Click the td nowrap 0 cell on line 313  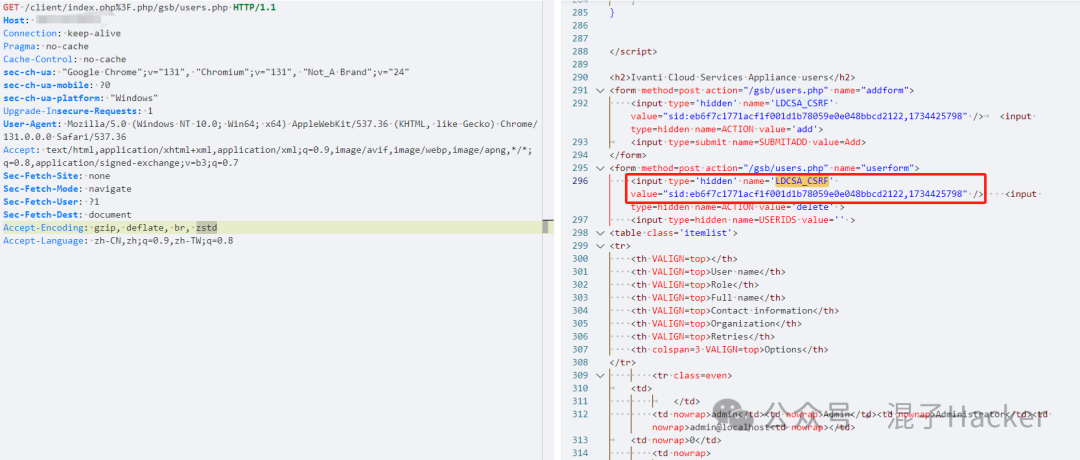676,440
